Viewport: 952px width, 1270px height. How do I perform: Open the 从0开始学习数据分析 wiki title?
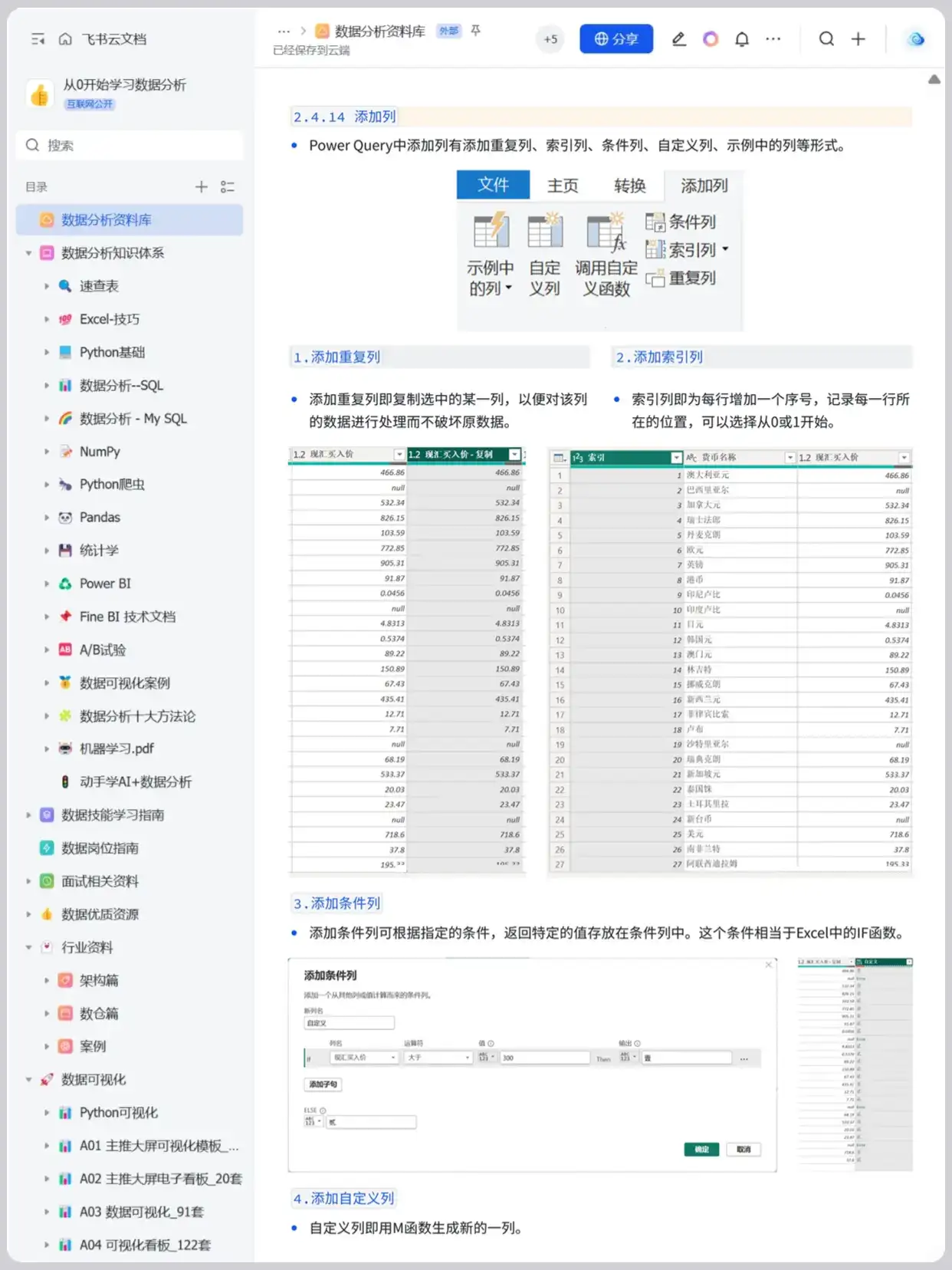[x=124, y=84]
